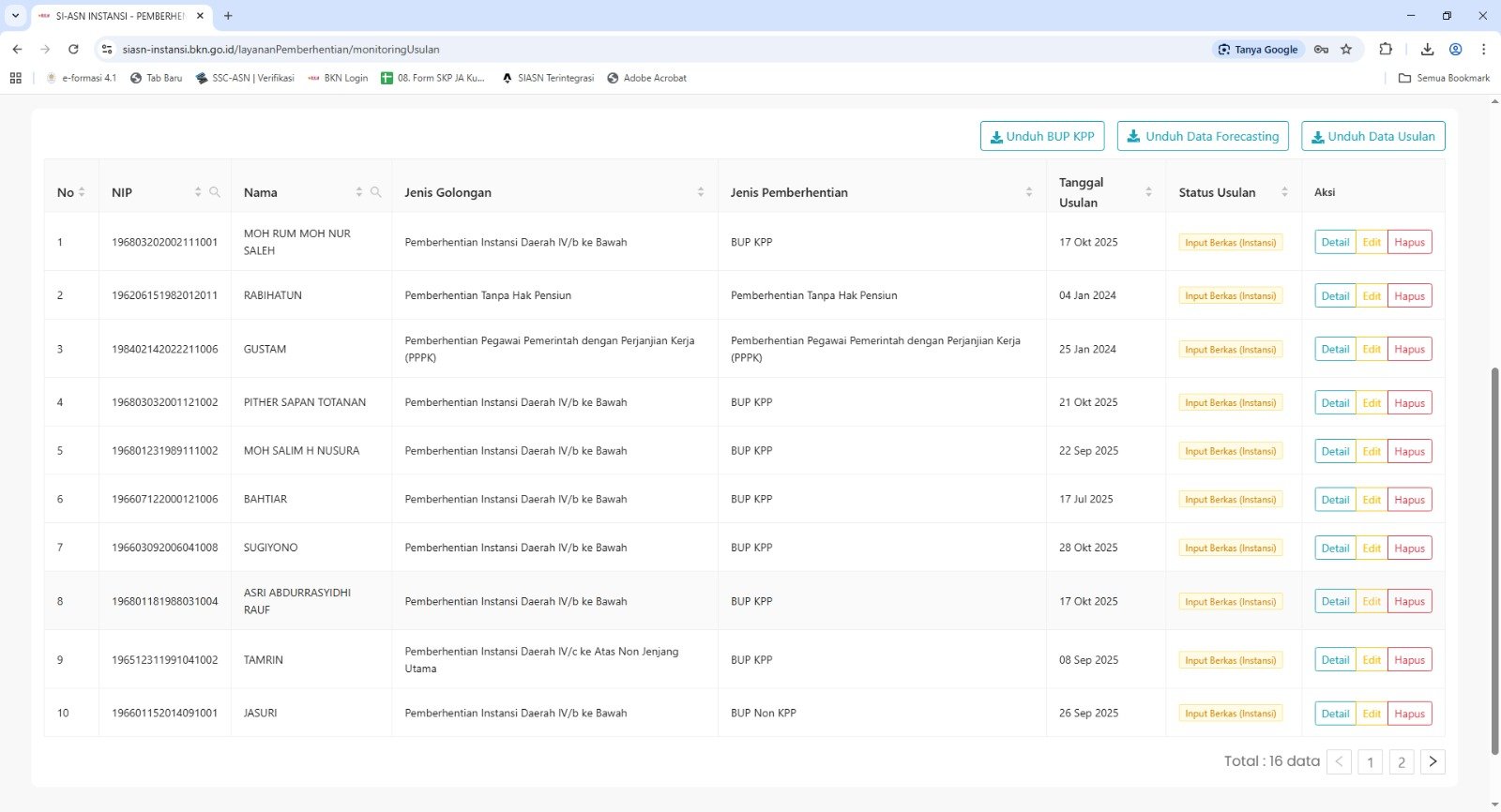This screenshot has height=812, width=1501.
Task: Sort by Tanggal Usulan column
Action: click(1148, 192)
